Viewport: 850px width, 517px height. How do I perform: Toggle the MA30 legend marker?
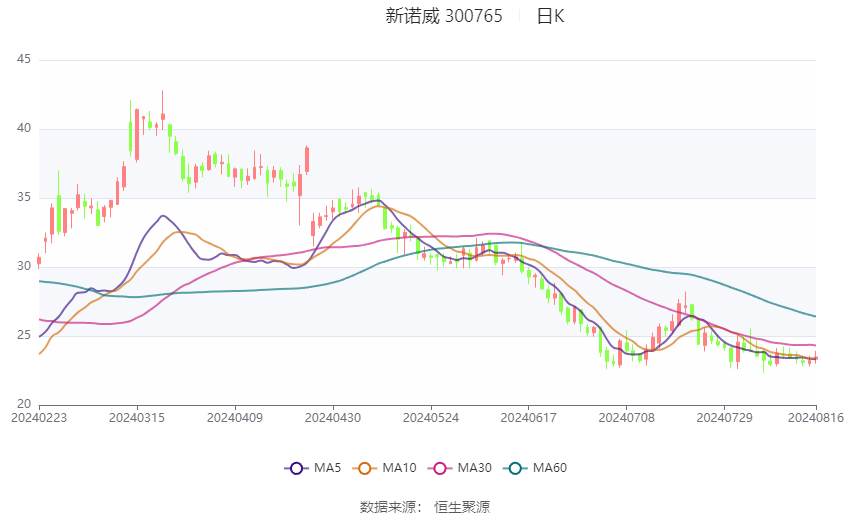click(x=440, y=468)
